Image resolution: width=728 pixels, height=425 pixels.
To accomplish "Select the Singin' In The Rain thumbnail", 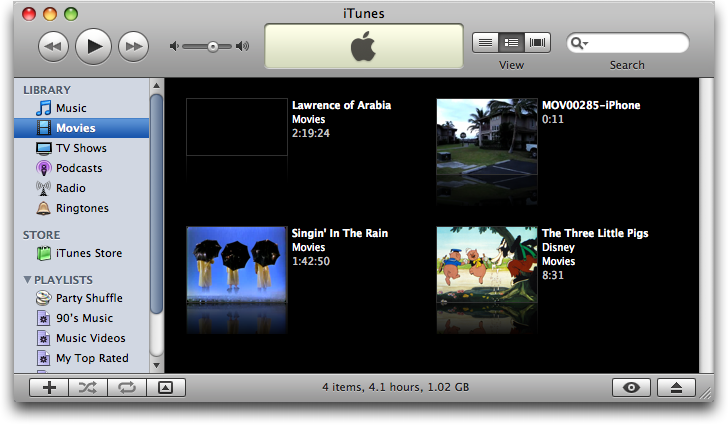I will pos(237,265).
